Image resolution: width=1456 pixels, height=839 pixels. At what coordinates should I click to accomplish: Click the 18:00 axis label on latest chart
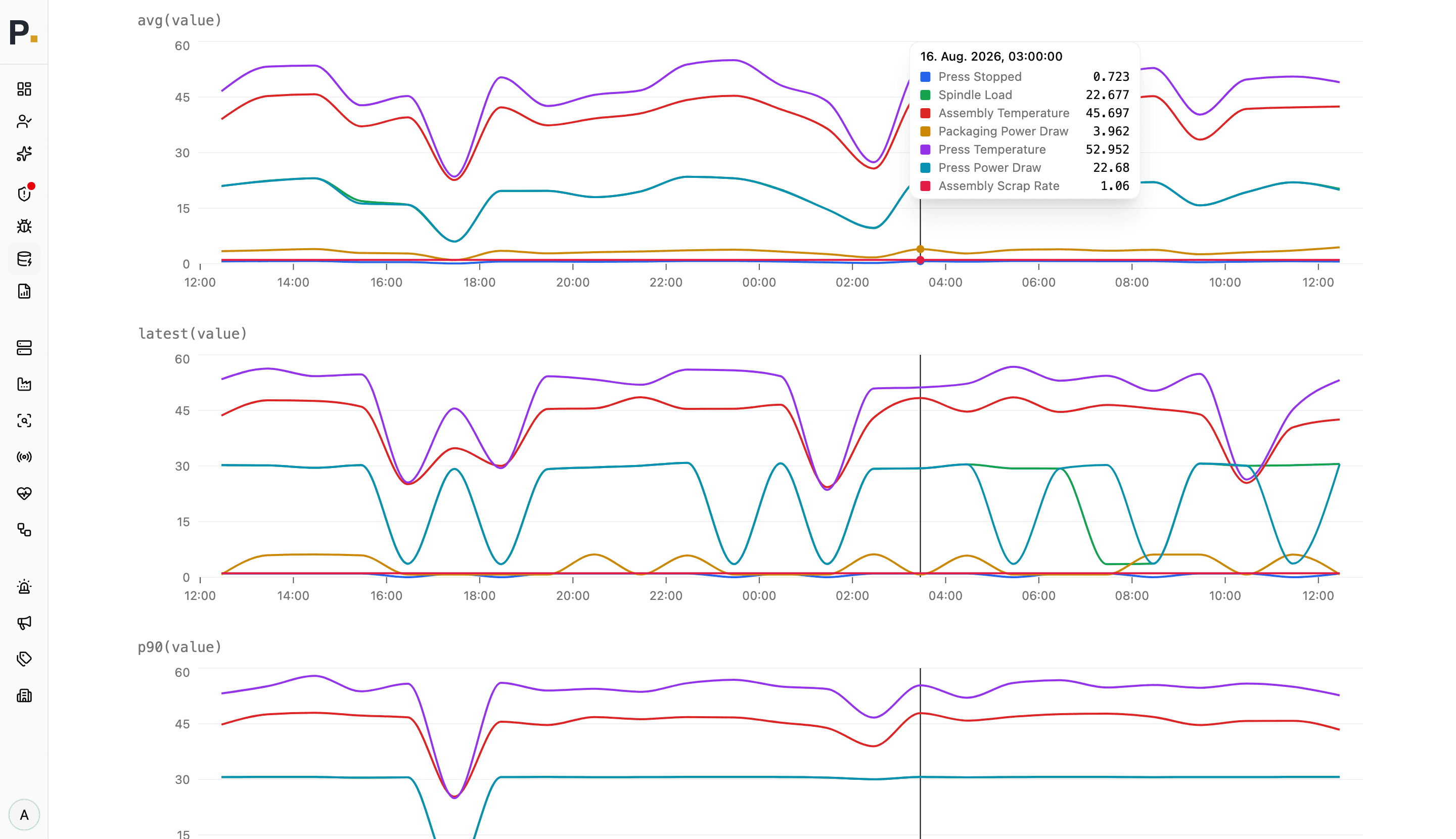pos(480,596)
